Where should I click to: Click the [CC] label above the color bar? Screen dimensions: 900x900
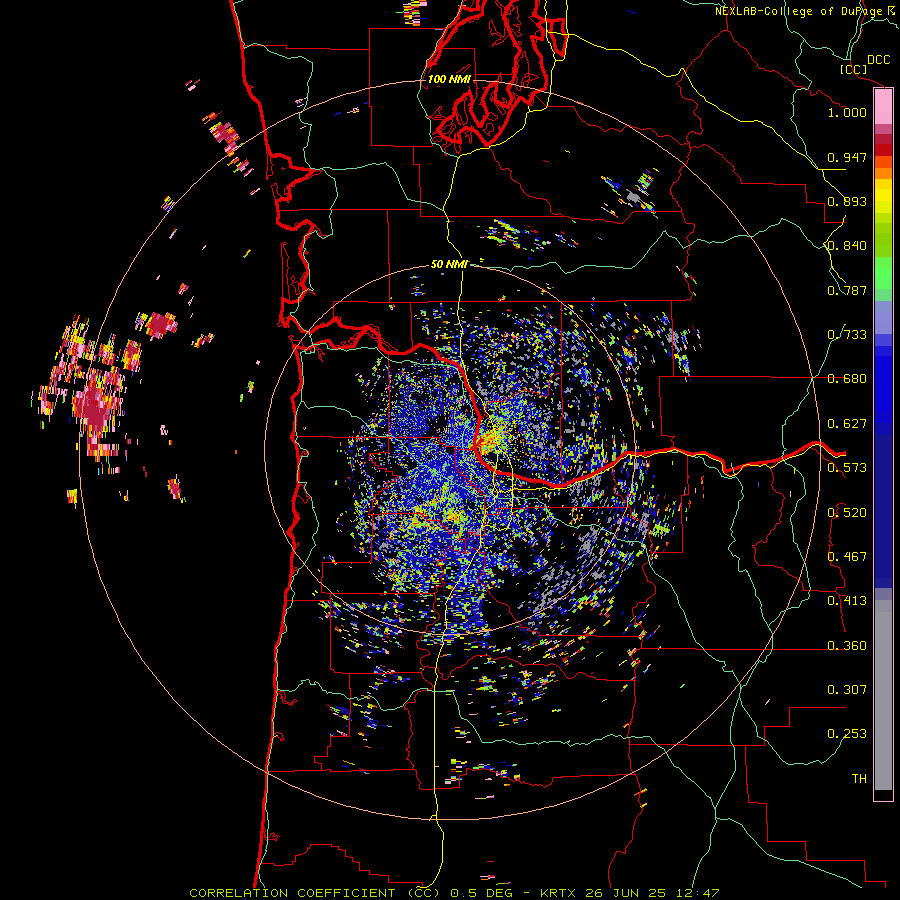point(853,69)
